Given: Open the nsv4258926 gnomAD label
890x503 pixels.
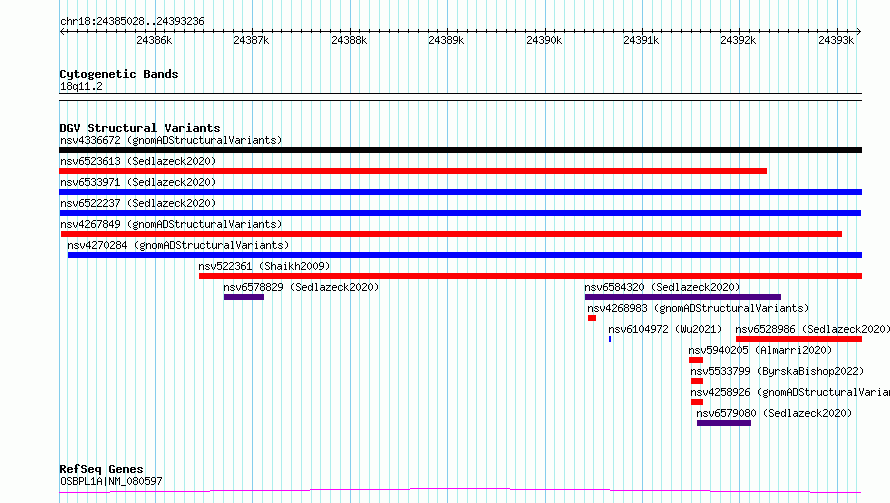Looking at the screenshot, I should pos(790,392).
